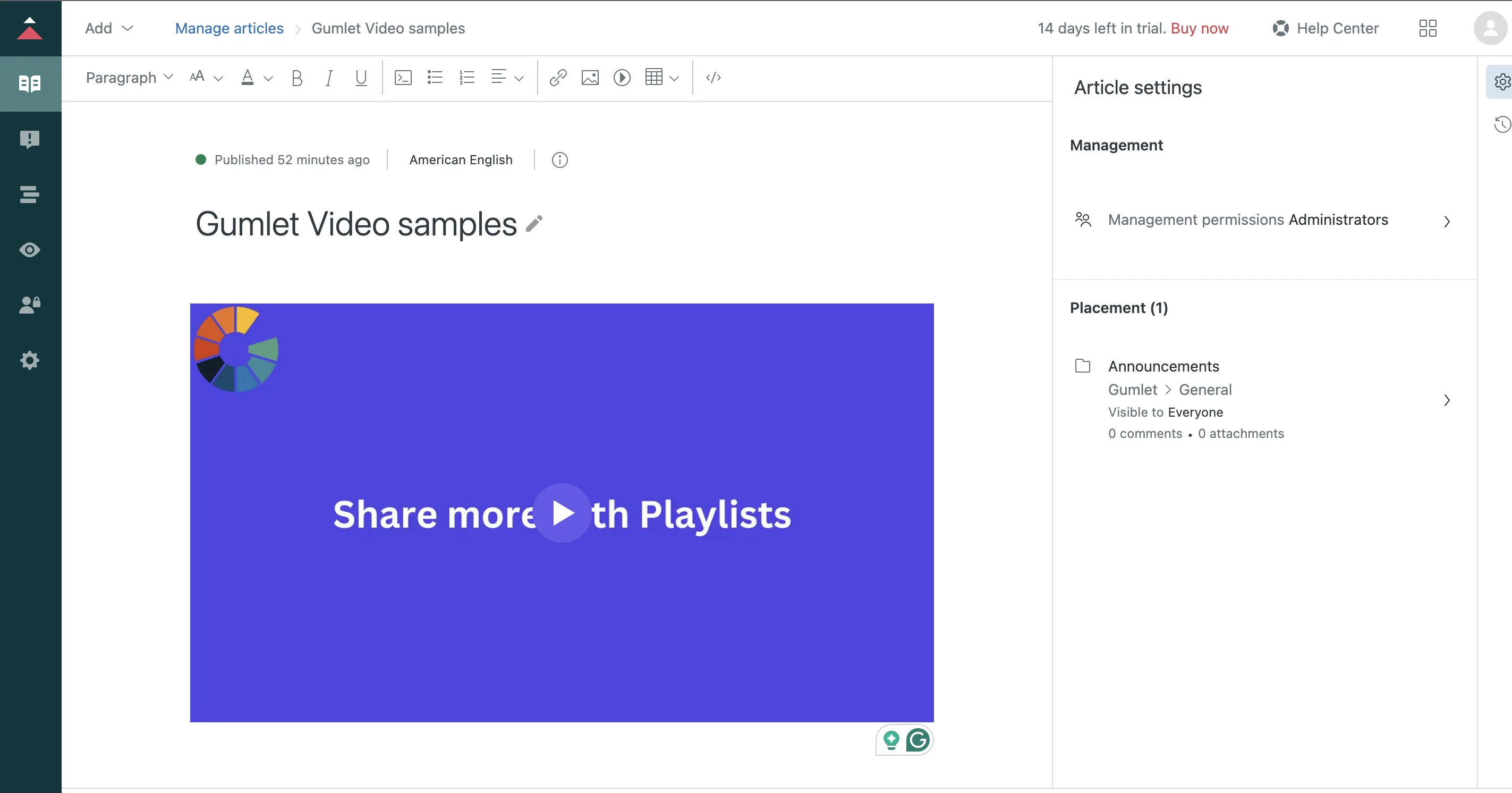Image resolution: width=1512 pixels, height=793 pixels.
Task: Open the source code editor icon
Action: [713, 78]
